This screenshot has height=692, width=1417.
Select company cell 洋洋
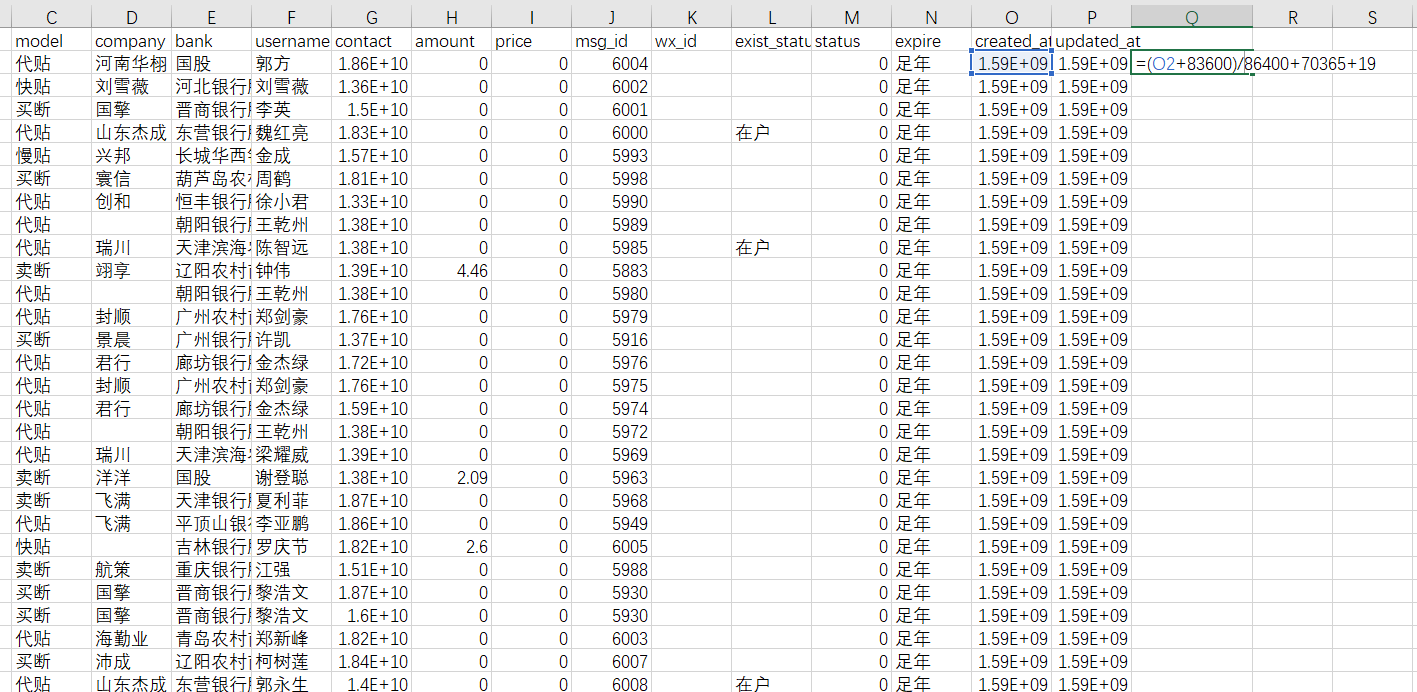click(132, 478)
